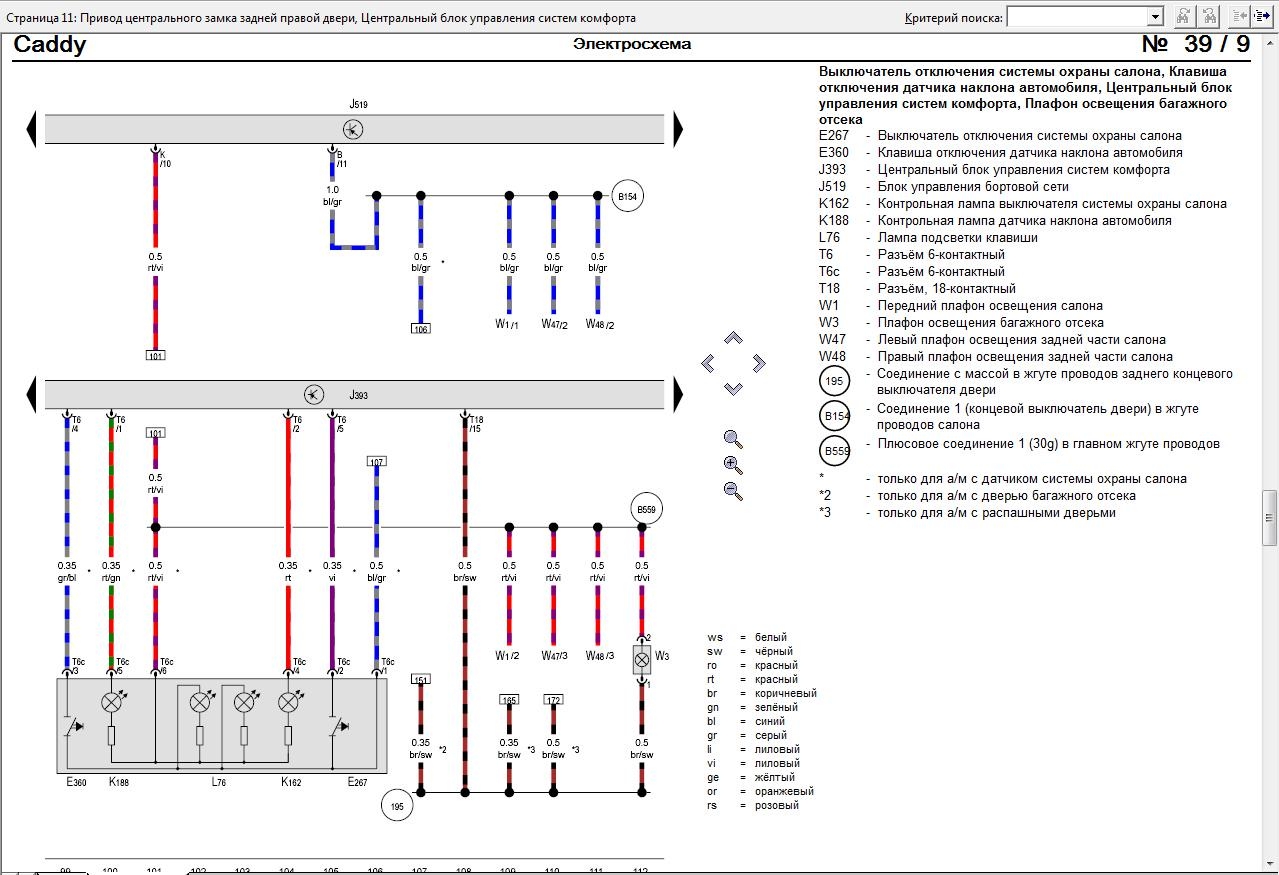Screen dimensions: 1279x875
Task: Click the J393 control unit symbol icon
Action: click(x=313, y=394)
